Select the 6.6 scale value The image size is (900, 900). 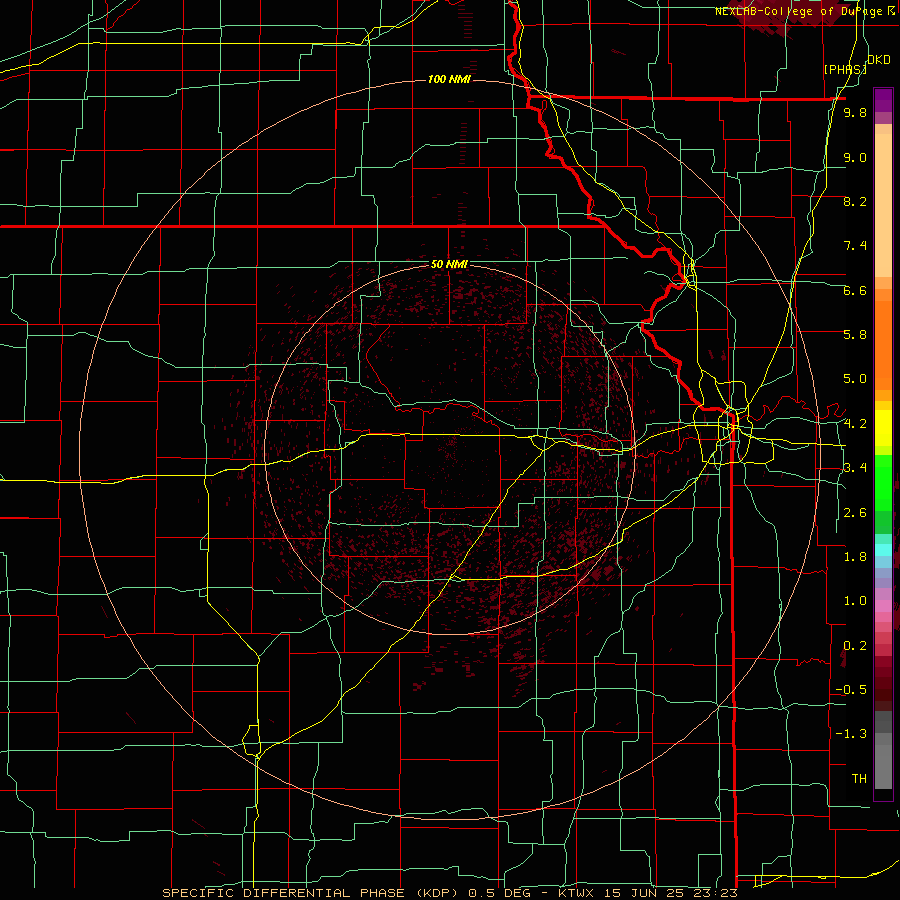point(855,290)
